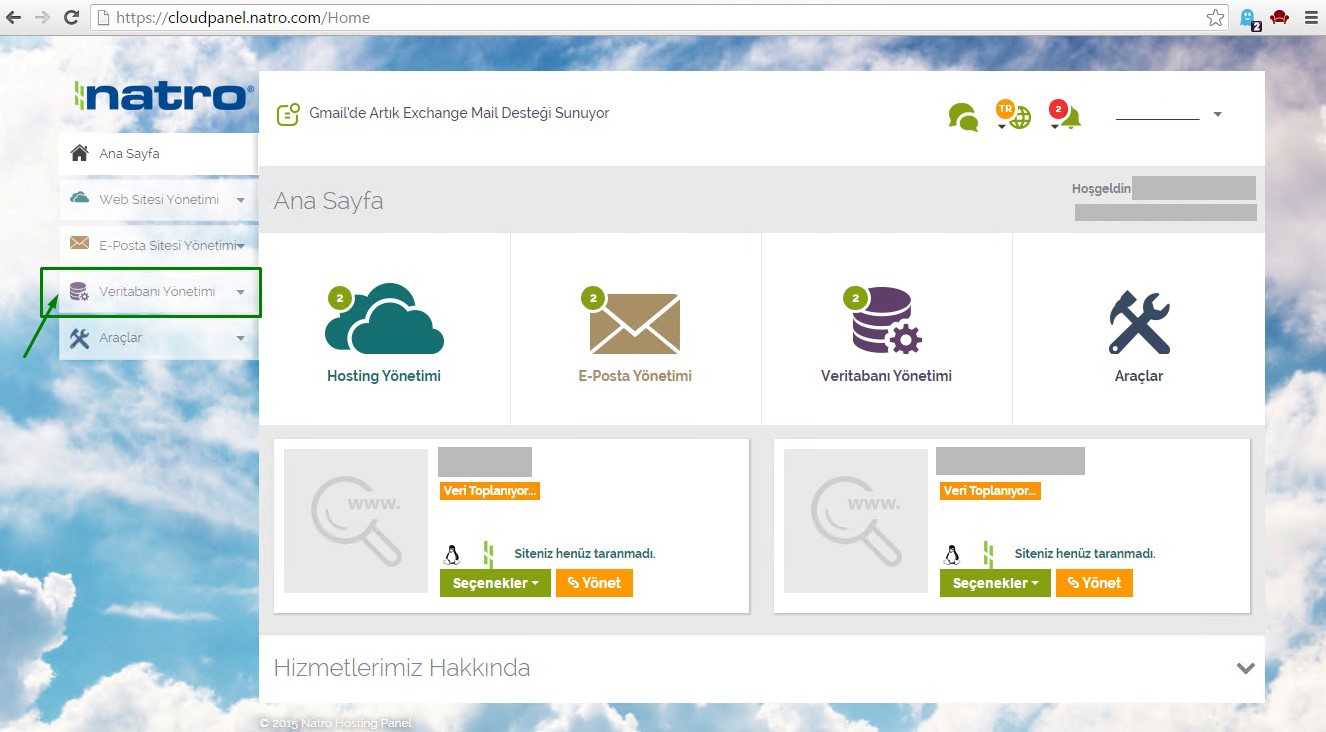
Task: Expand Web Sitesi Yönetimi dropdown arrow
Action: point(240,200)
